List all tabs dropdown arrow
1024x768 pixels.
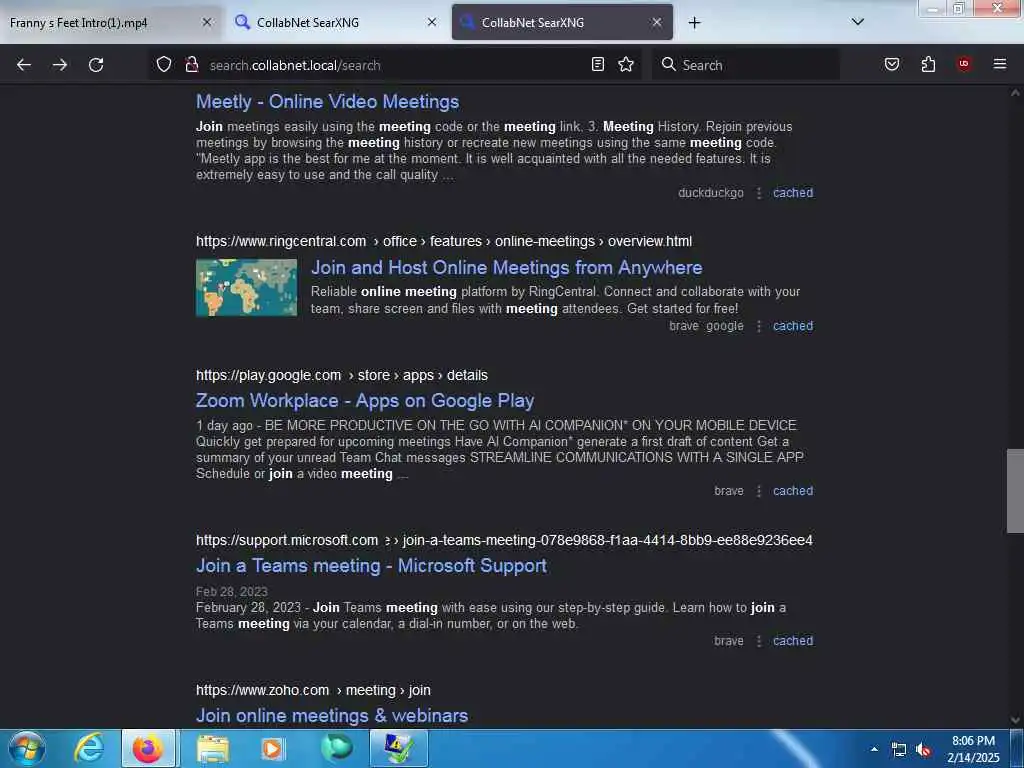(x=858, y=22)
